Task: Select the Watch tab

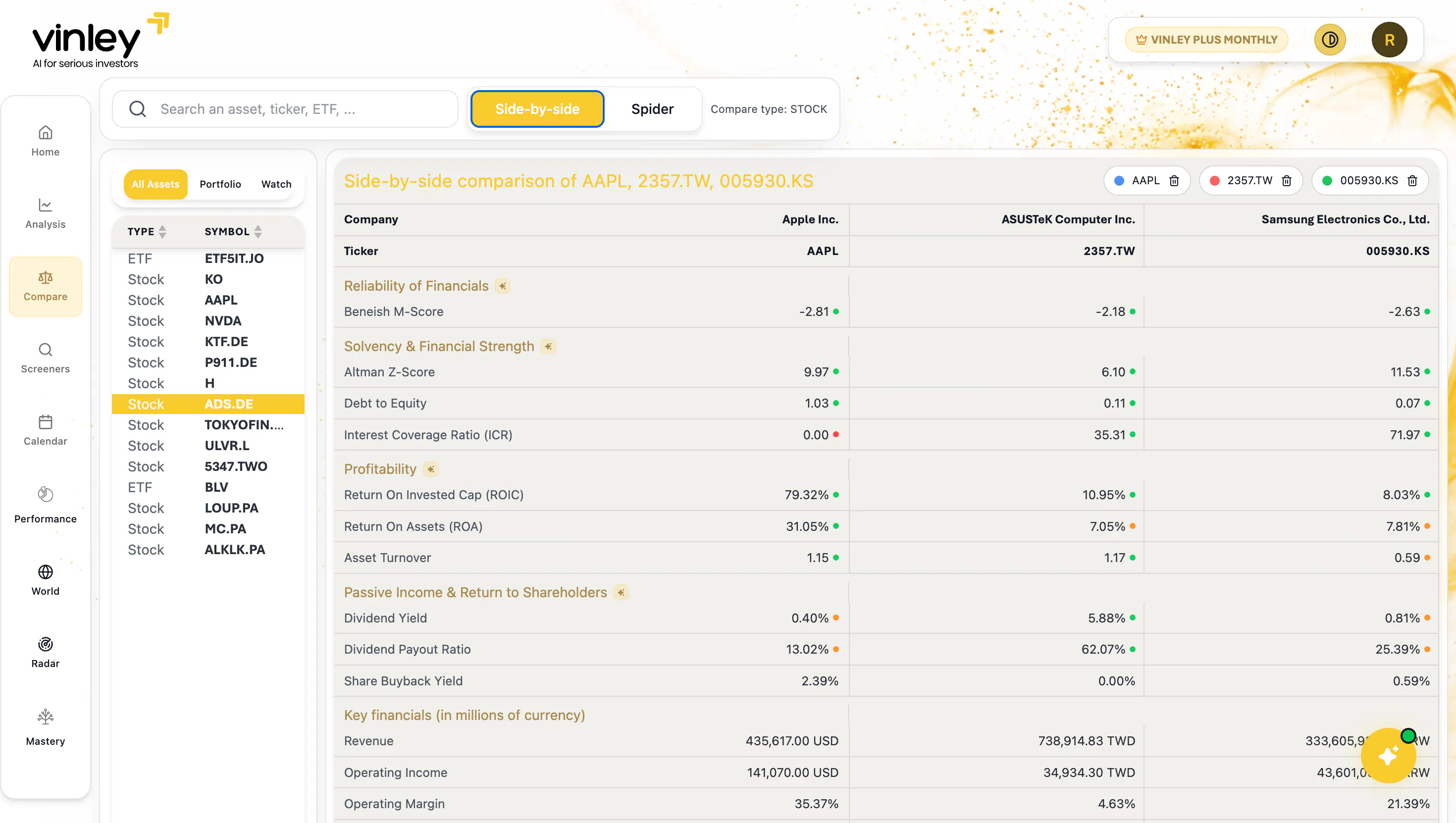Action: (276, 184)
